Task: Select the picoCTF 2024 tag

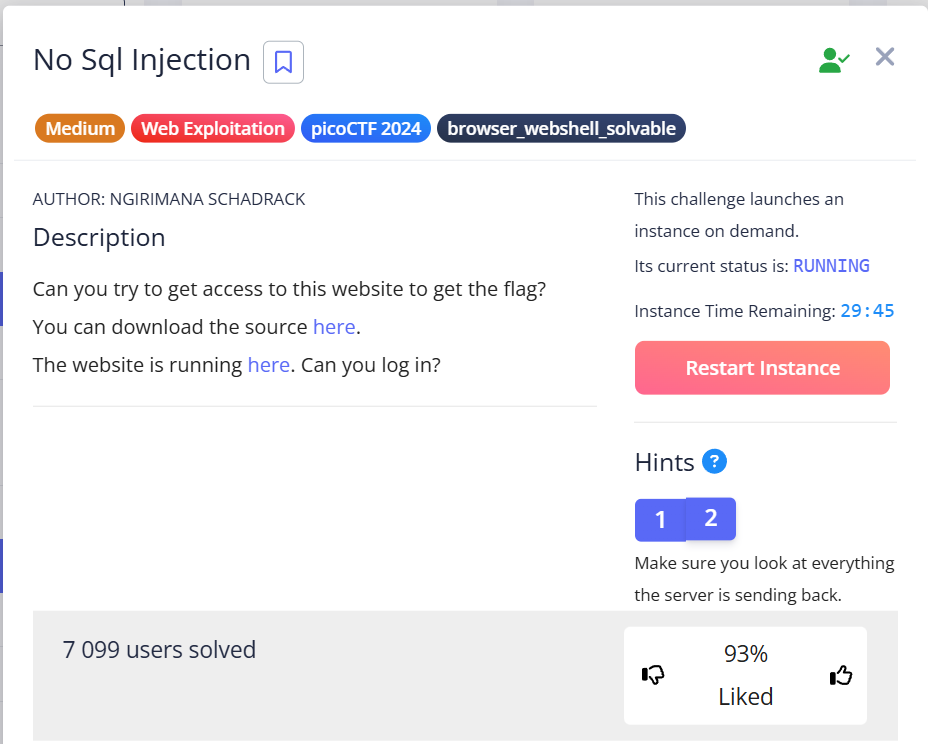Action: click(x=366, y=129)
